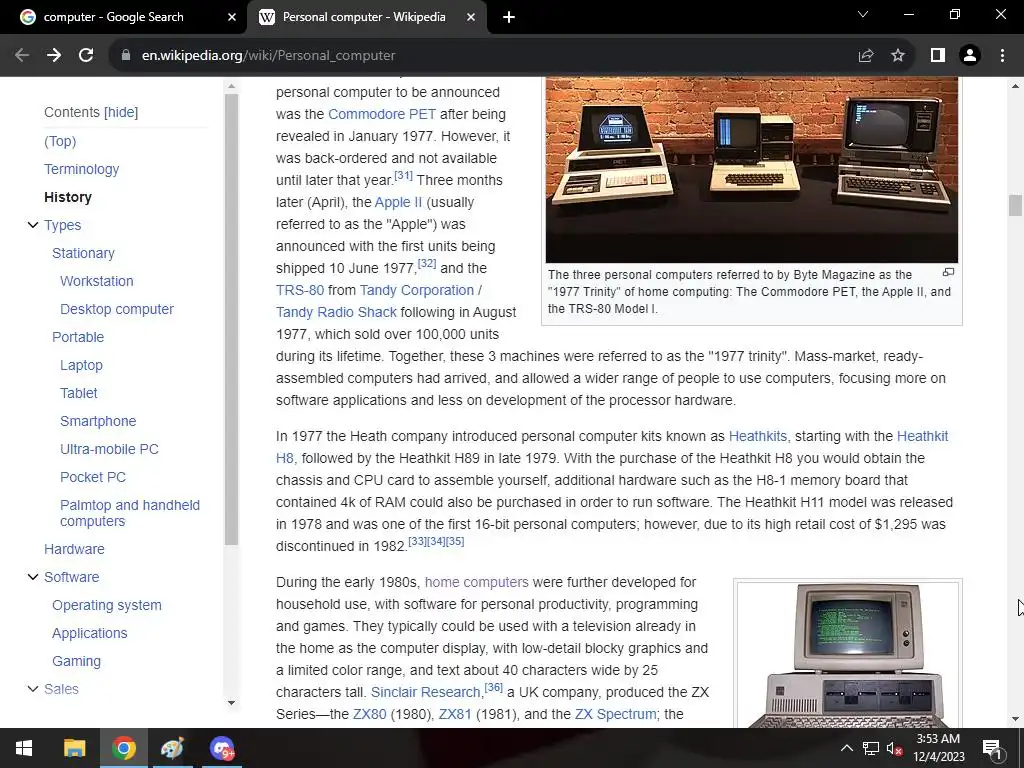Open File Explorer from the taskbar

pos(74,748)
